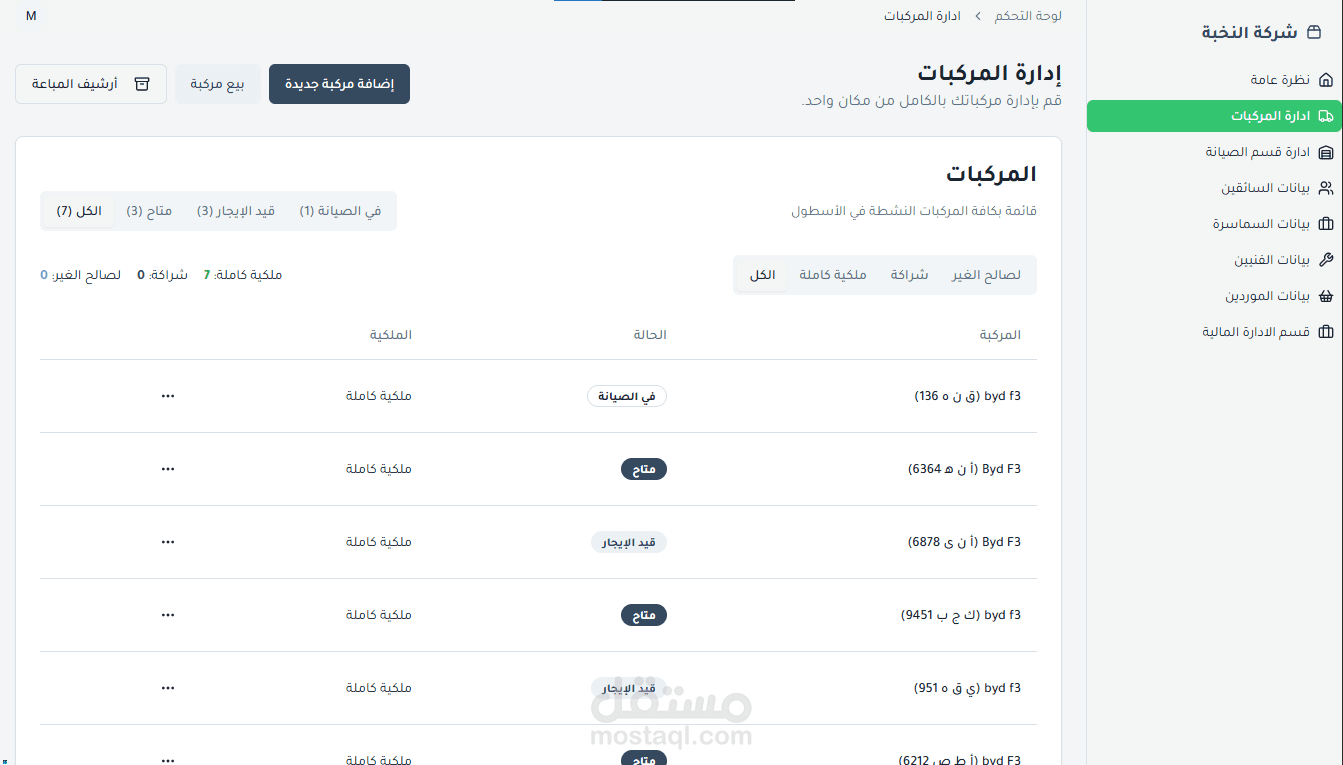Click the ادارة المركبات truck icon
The image size is (1343, 765).
(x=1326, y=116)
